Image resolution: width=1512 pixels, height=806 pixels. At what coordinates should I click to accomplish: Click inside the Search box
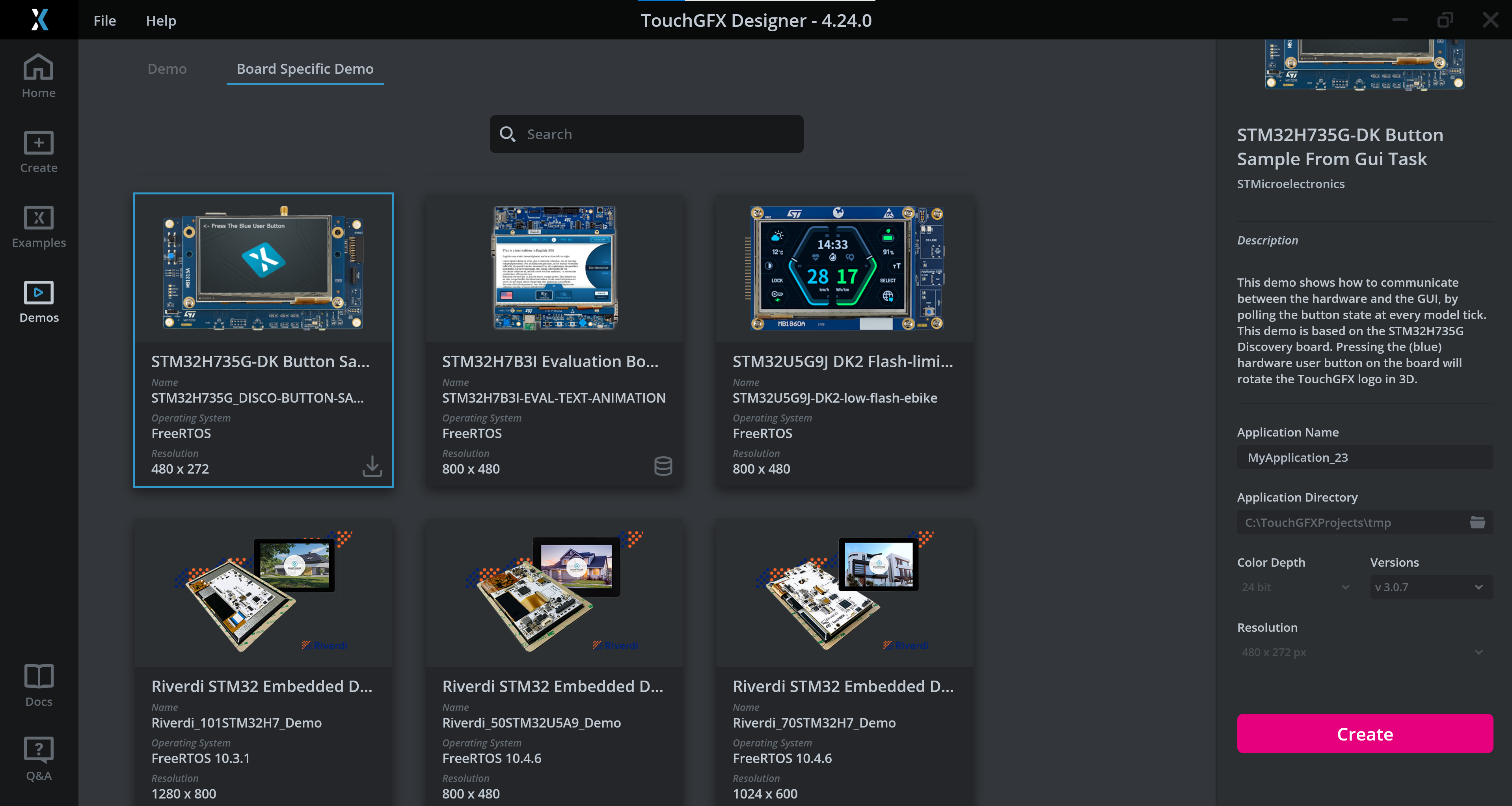click(x=646, y=134)
